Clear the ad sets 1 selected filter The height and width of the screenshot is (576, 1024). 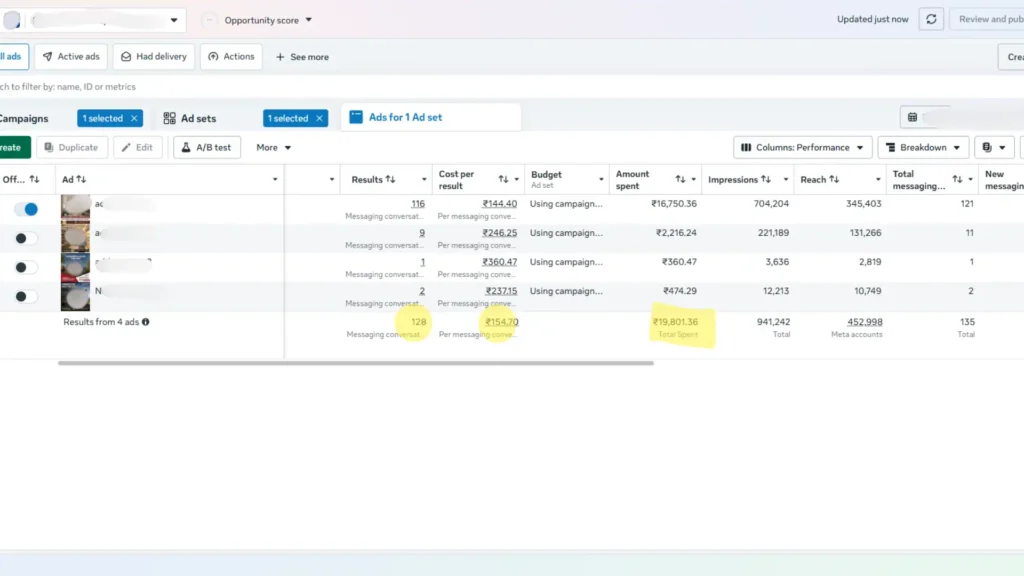pos(319,118)
